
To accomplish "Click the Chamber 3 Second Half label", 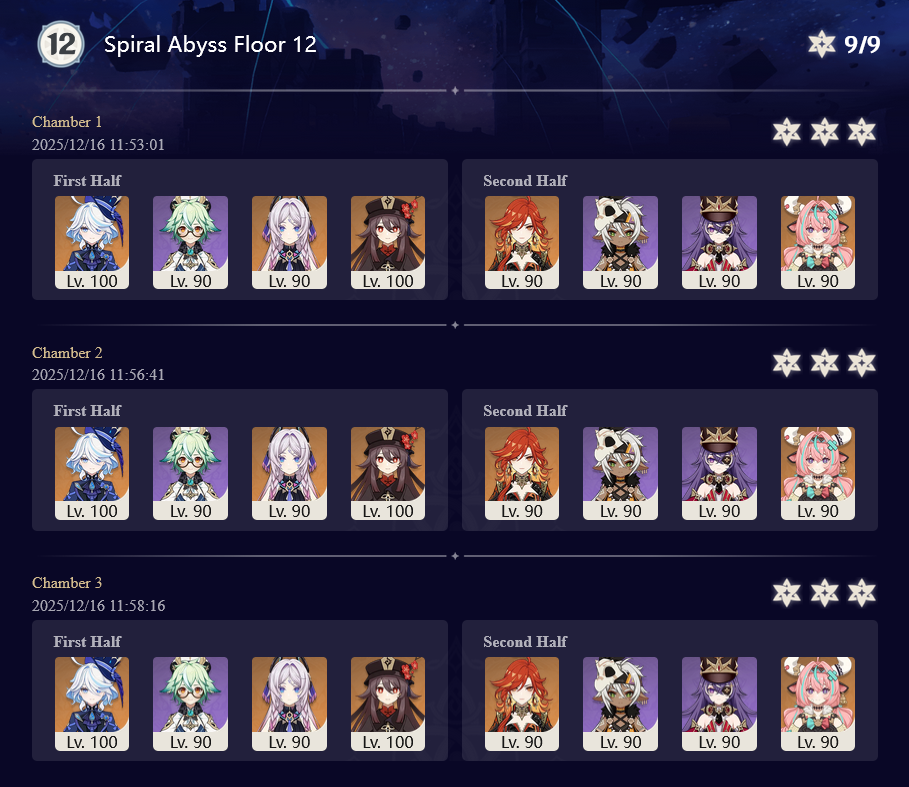I will (x=525, y=642).
